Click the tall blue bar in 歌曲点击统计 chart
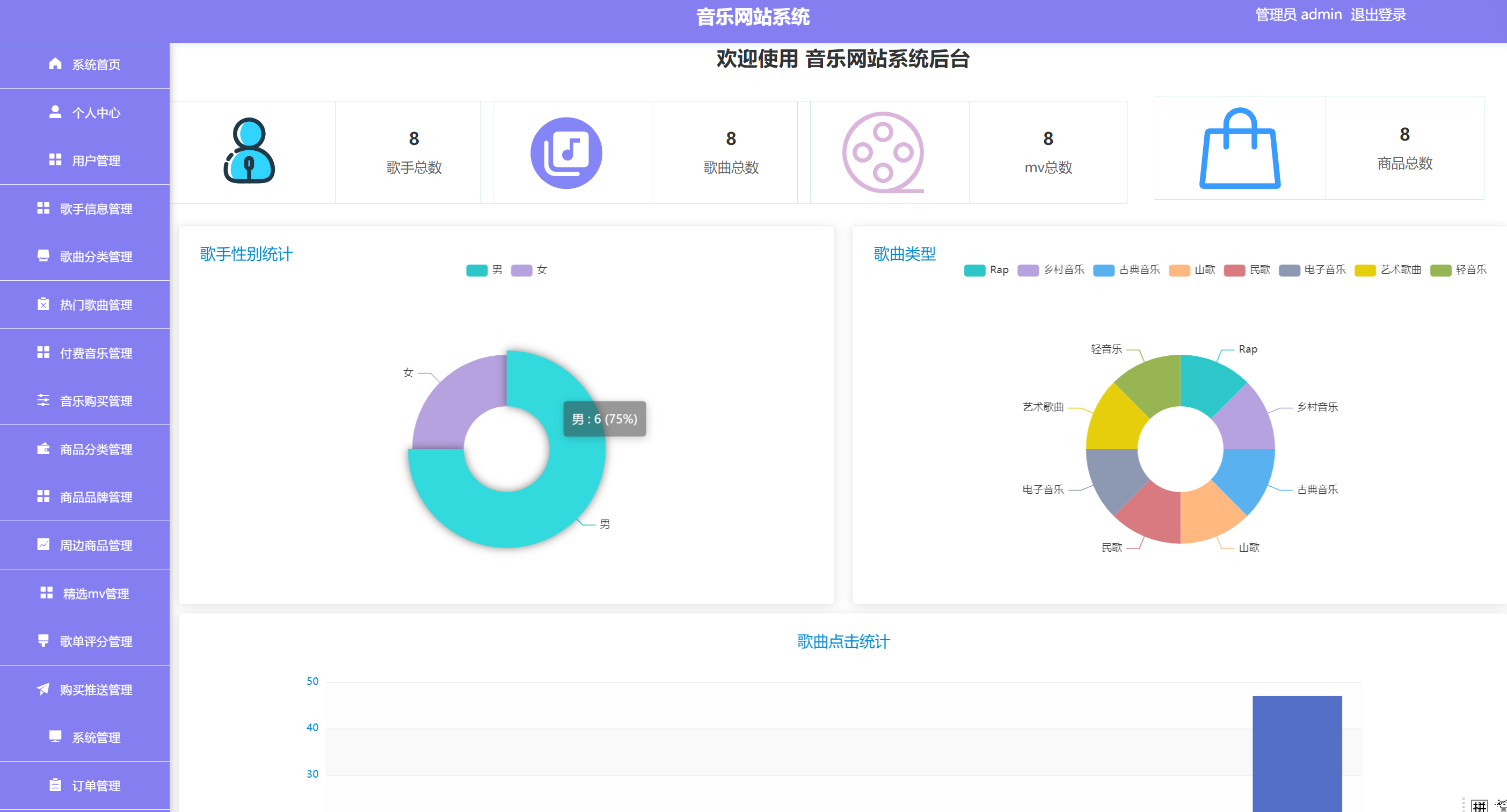1507x812 pixels. (1297, 754)
